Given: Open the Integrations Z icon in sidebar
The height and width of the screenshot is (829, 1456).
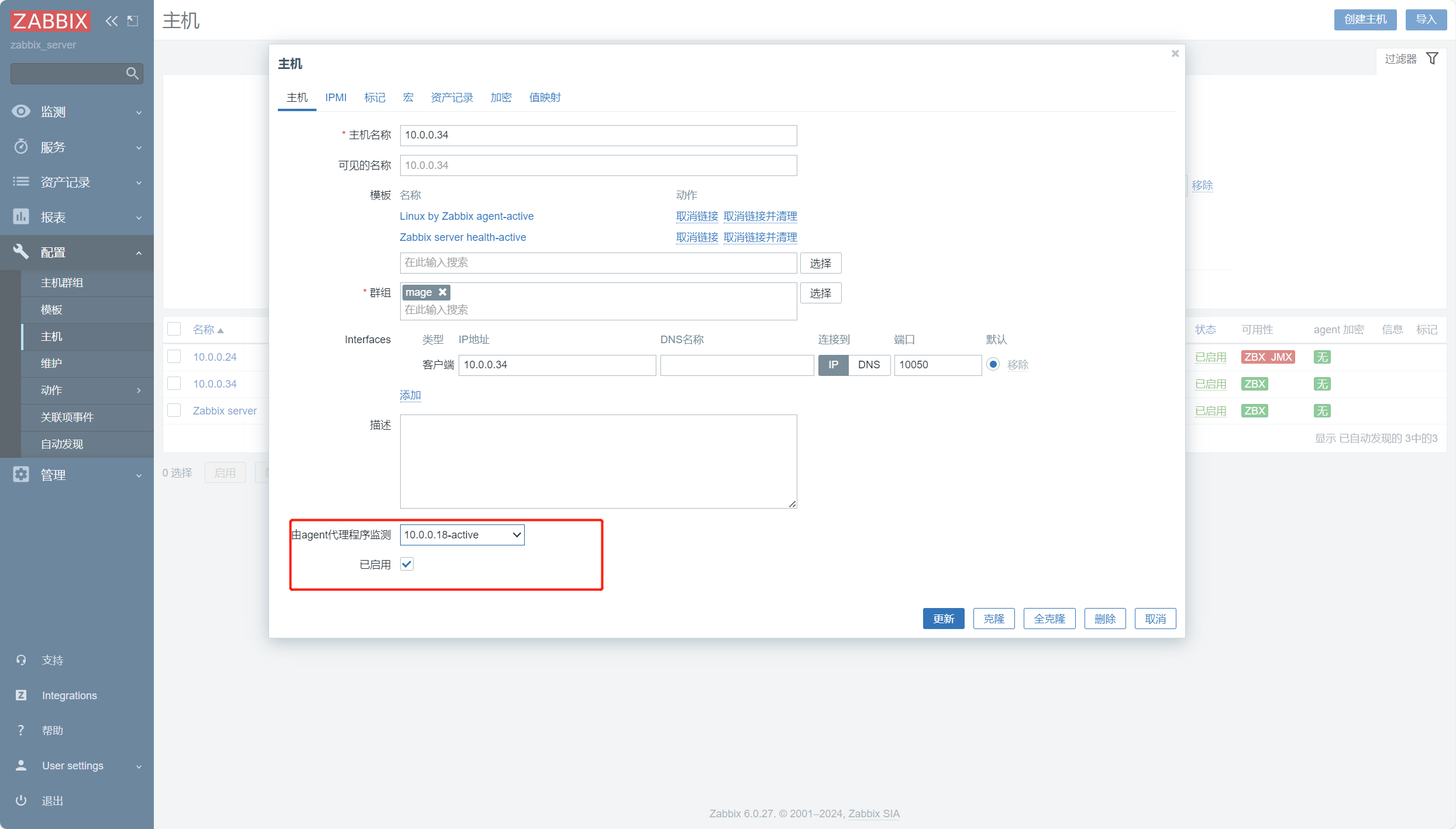Looking at the screenshot, I should [21, 695].
